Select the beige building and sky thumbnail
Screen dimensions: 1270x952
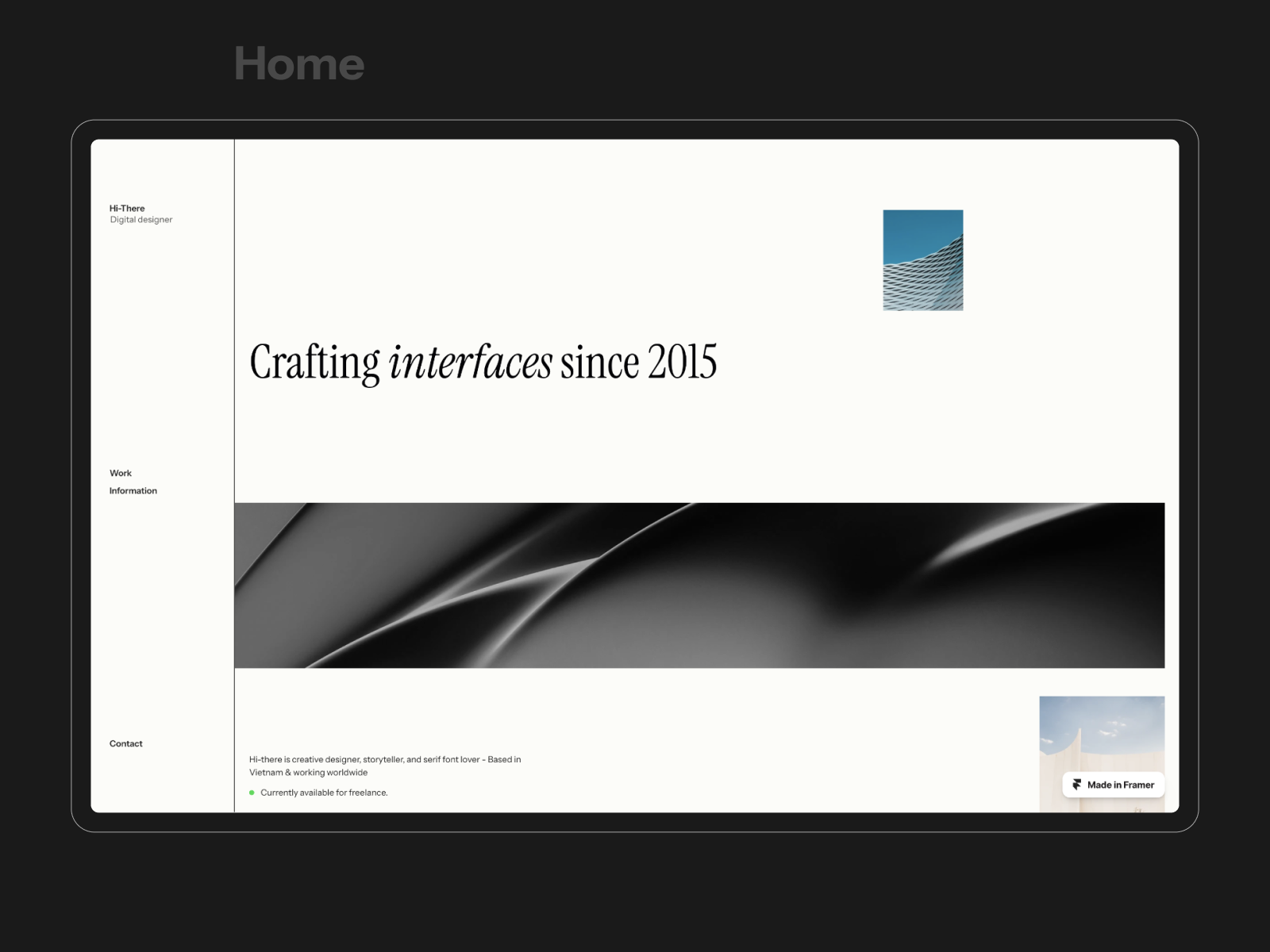pyautogui.click(x=1101, y=734)
